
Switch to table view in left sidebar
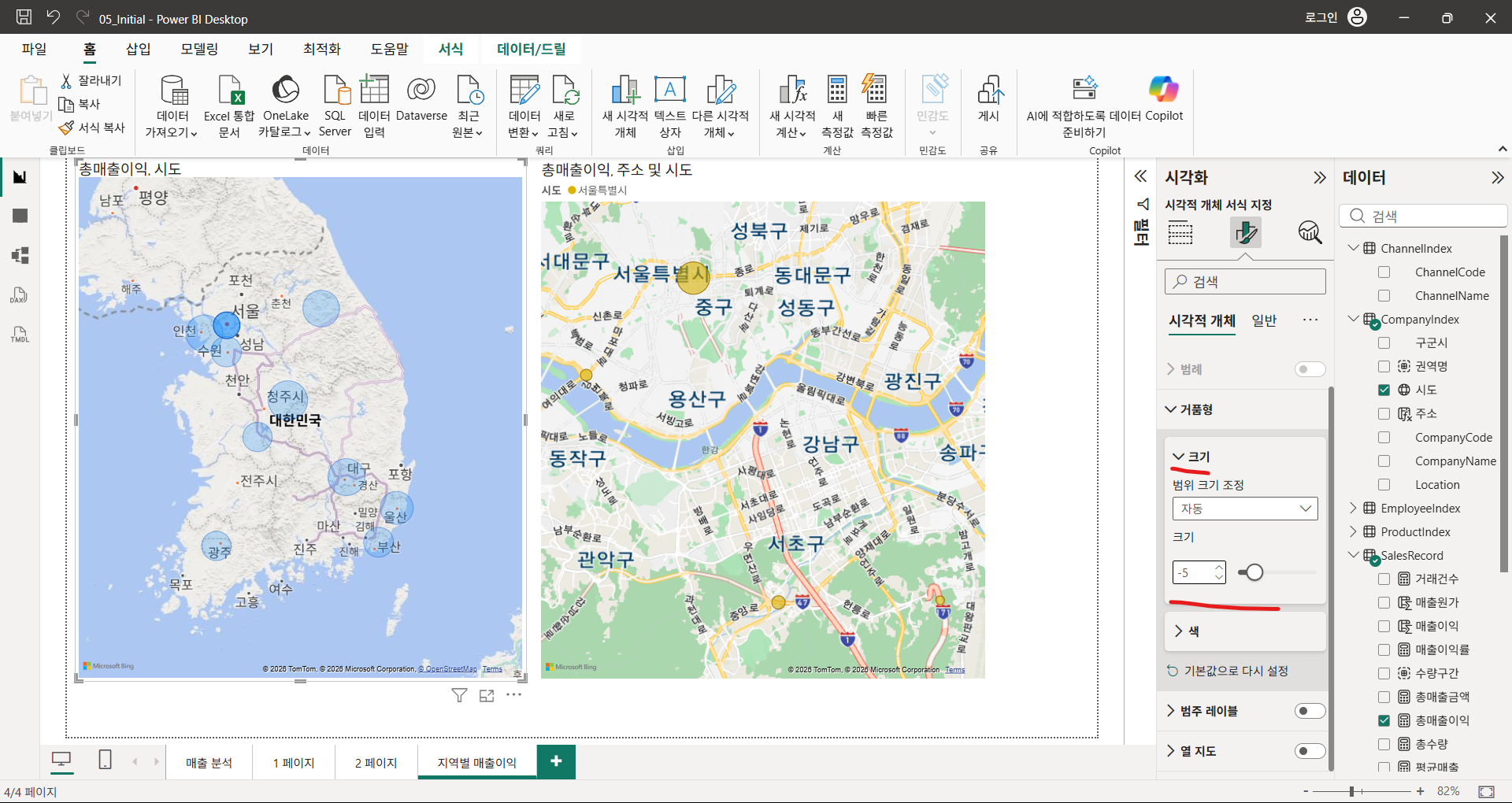coord(20,216)
